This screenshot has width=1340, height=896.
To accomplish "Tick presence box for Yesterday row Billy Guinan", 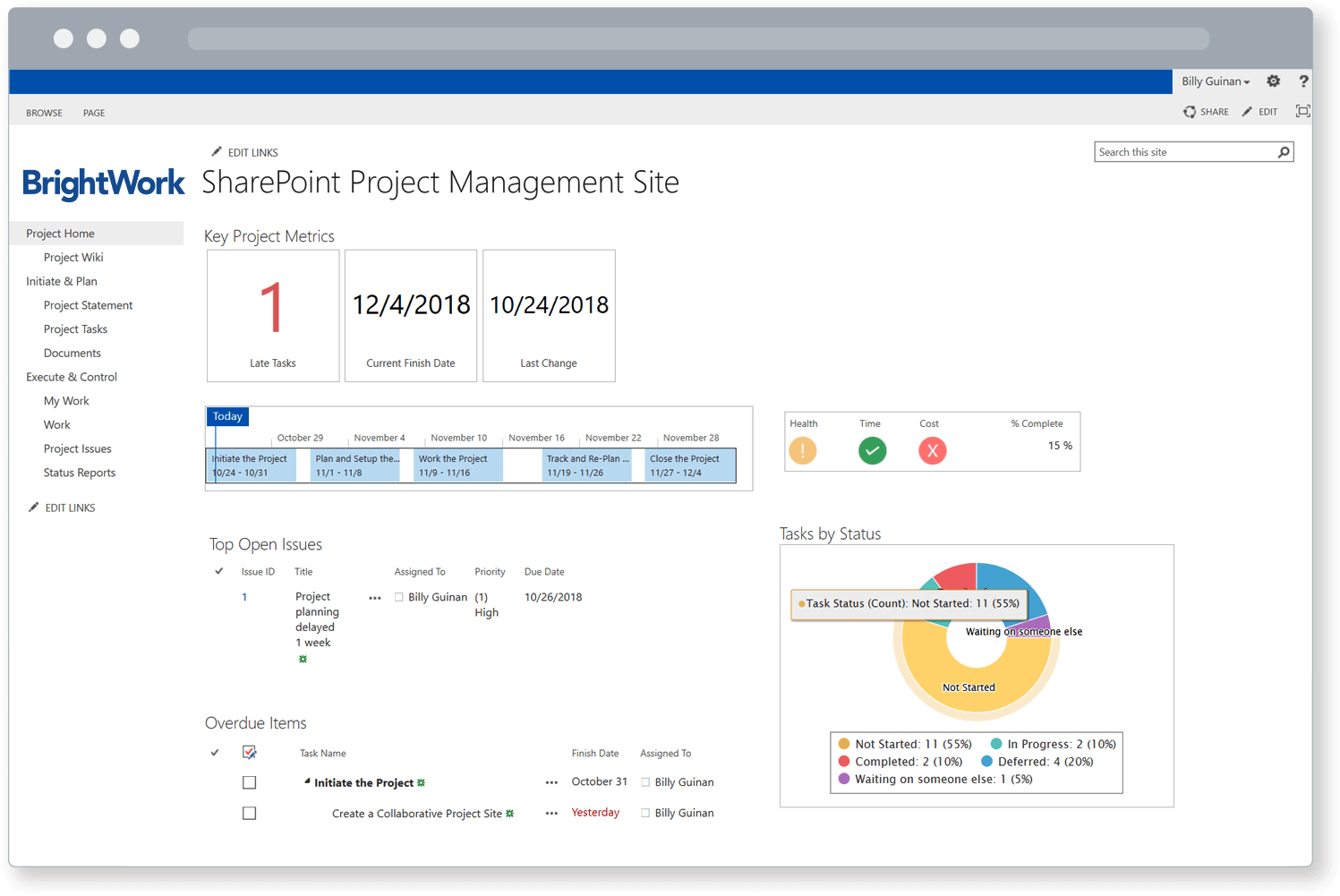I will click(645, 813).
